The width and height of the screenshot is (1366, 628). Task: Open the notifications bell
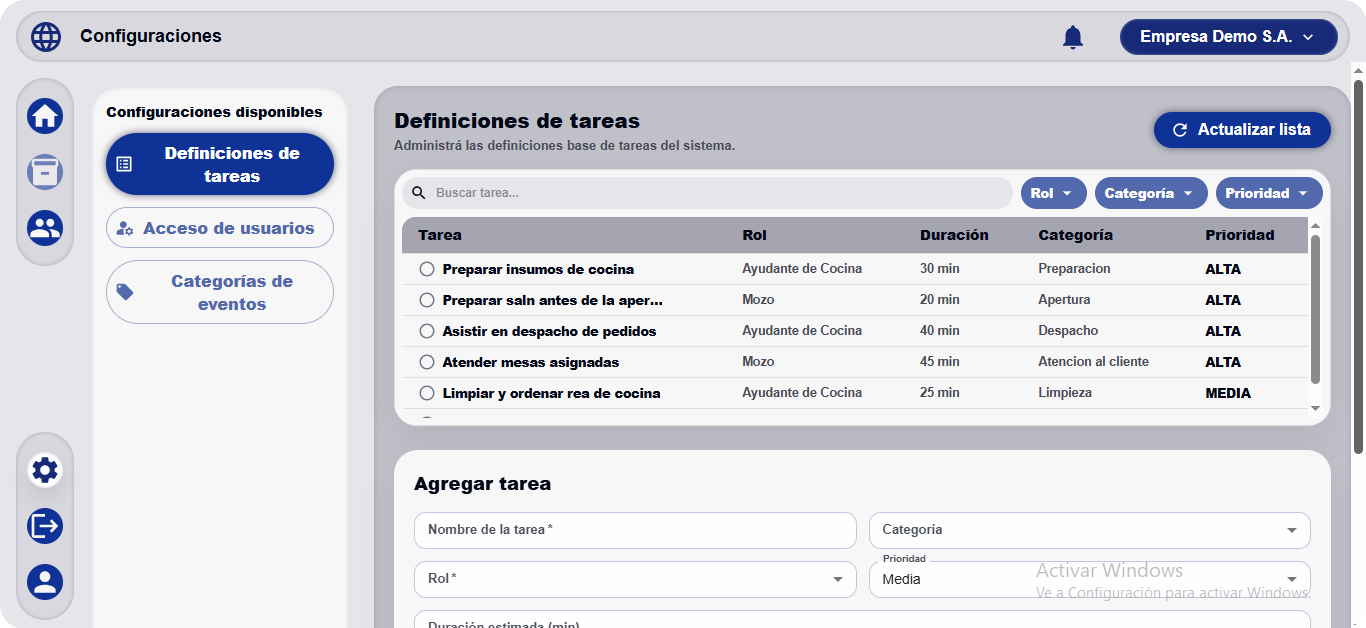coord(1073,37)
